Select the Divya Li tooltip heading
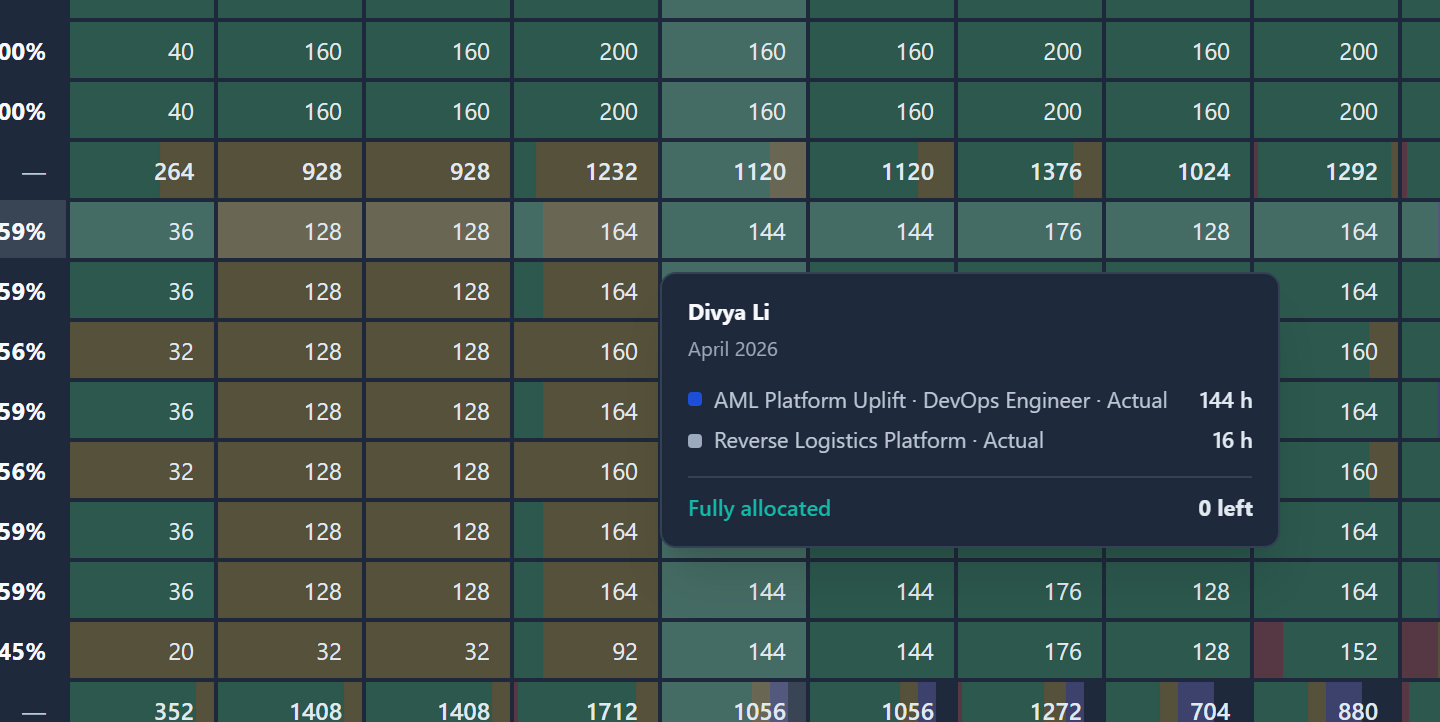This screenshot has height=722, width=1440. (x=729, y=312)
